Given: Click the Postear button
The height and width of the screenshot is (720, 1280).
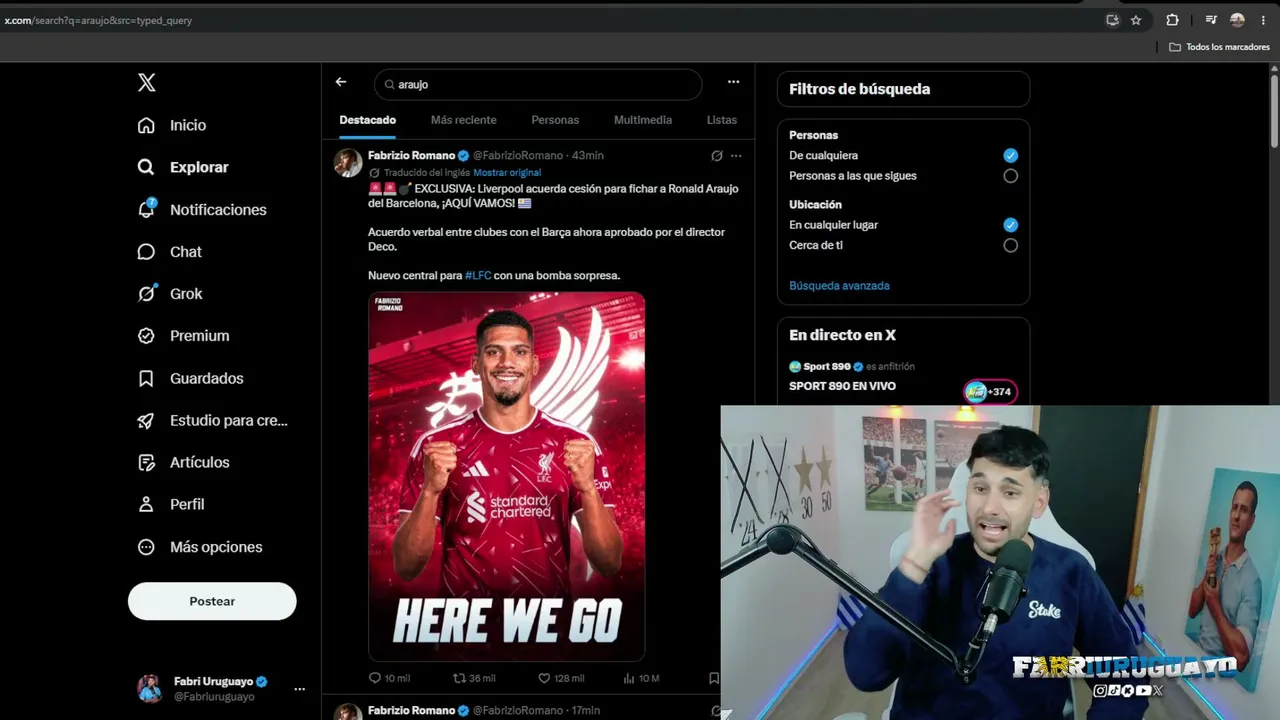Looking at the screenshot, I should pos(212,601).
